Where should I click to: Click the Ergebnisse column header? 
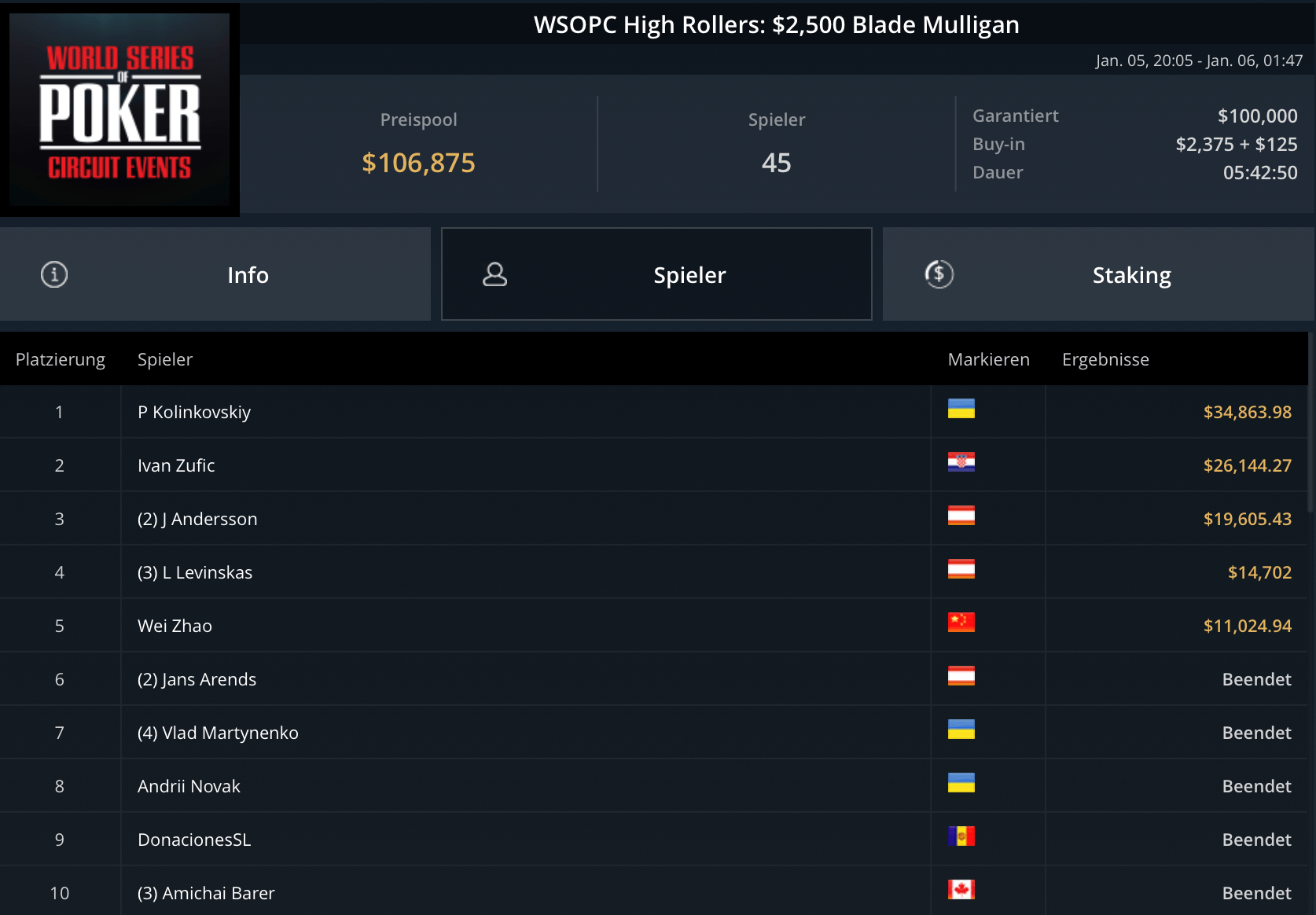[x=1105, y=359]
